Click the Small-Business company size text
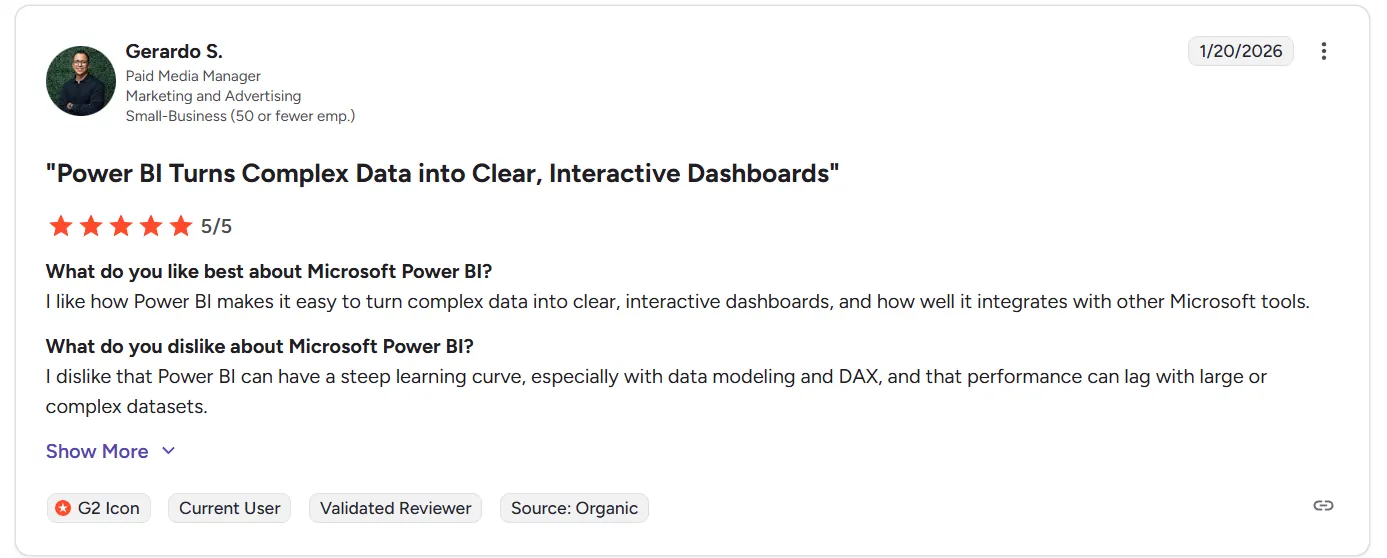This screenshot has height=558, width=1387. (x=240, y=116)
